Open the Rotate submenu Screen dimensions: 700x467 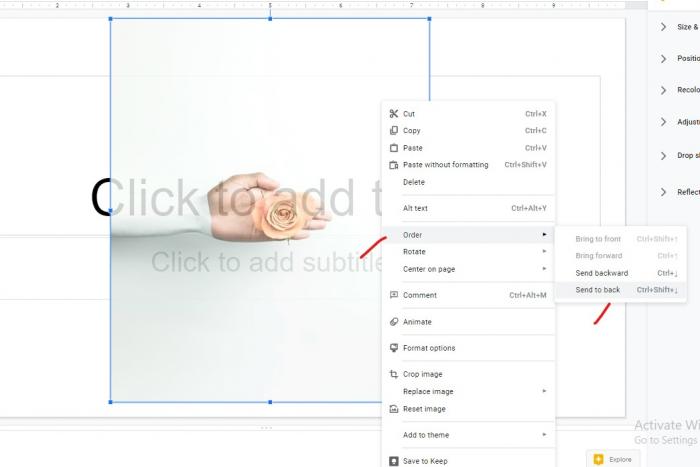468,251
